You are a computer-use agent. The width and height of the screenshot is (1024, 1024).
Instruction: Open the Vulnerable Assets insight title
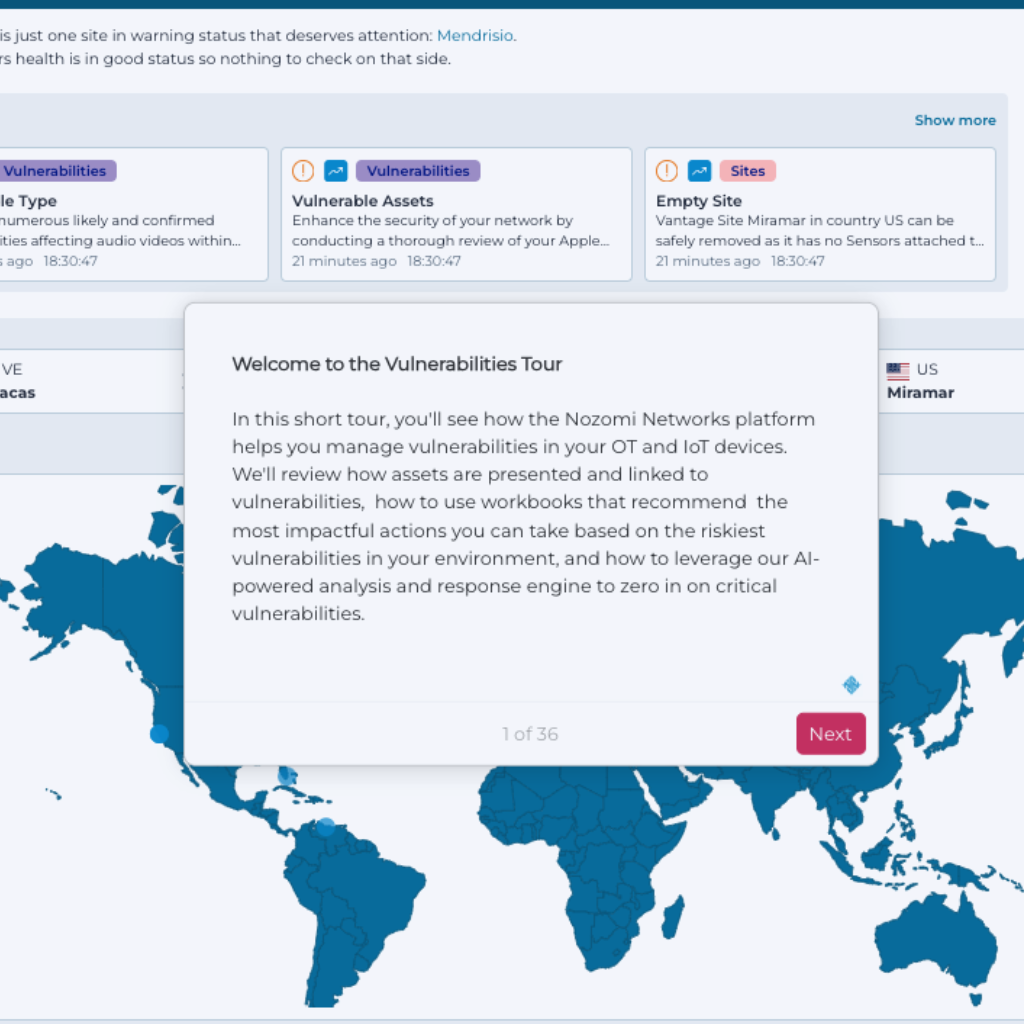(x=362, y=201)
